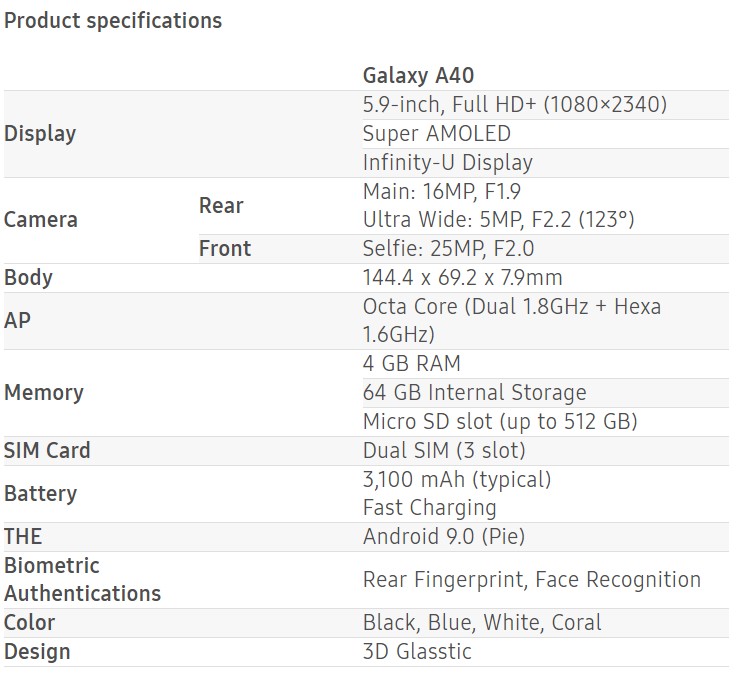Select the Front camera sub-label
The height and width of the screenshot is (685, 736).
(x=225, y=249)
